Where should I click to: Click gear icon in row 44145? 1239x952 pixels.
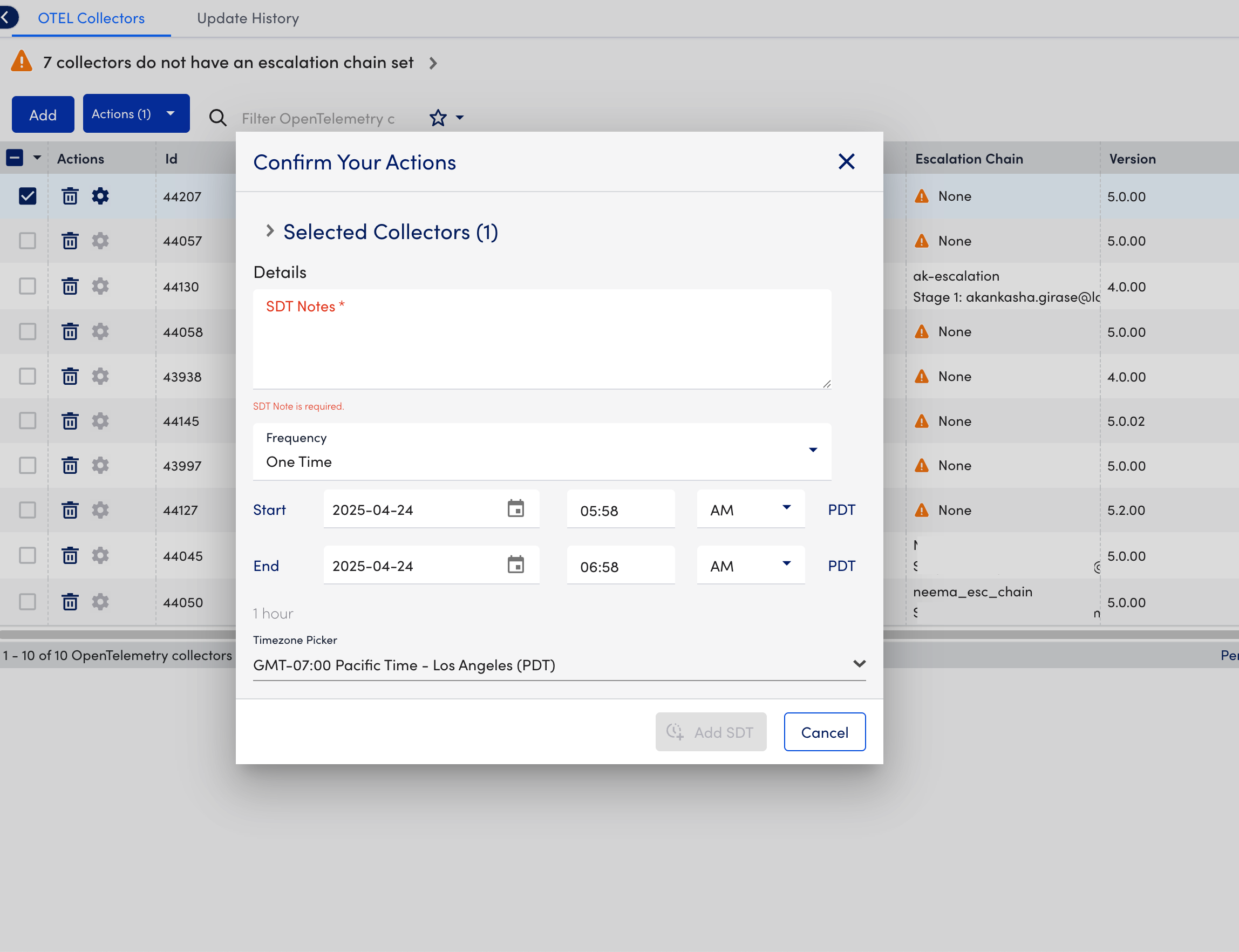[x=100, y=421]
